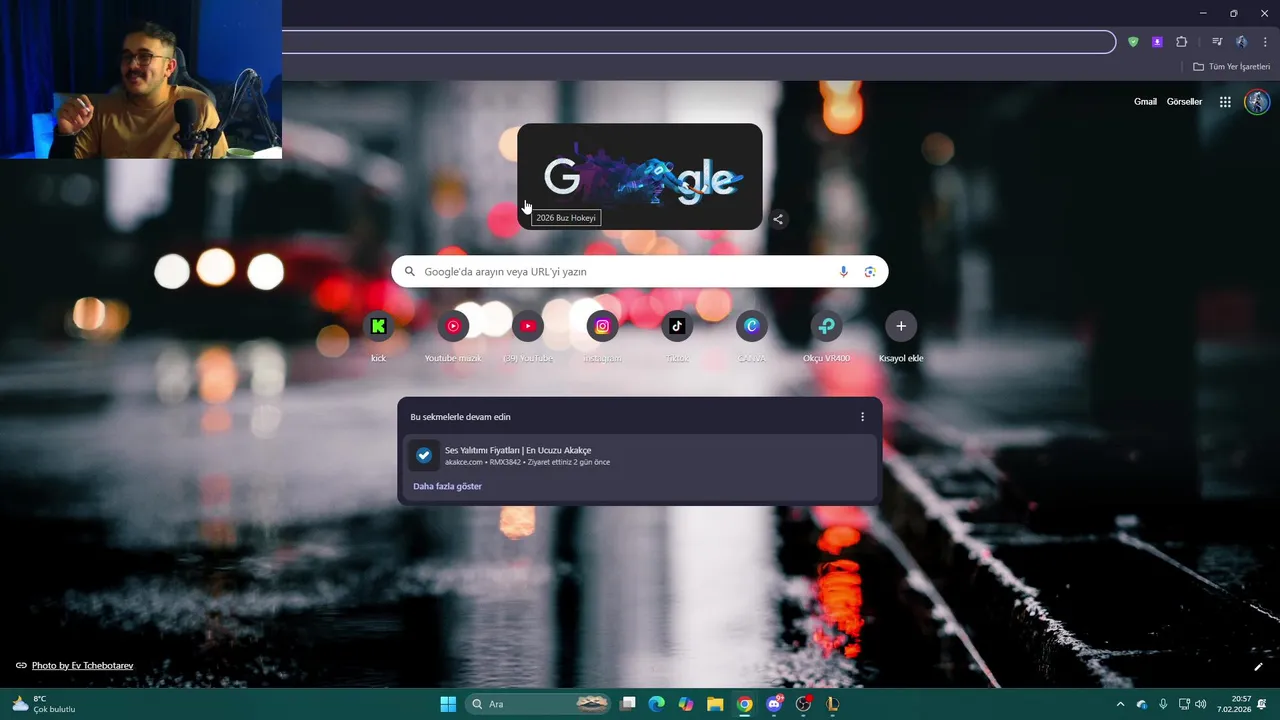The width and height of the screenshot is (1280, 720).
Task: Open the taskbar volume control
Action: point(1200,704)
